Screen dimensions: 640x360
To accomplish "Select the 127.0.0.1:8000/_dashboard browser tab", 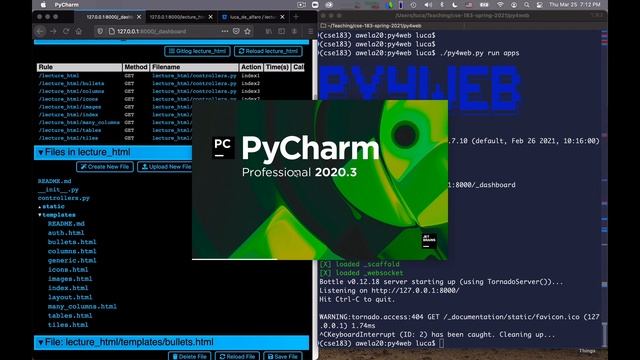I will click(109, 17).
